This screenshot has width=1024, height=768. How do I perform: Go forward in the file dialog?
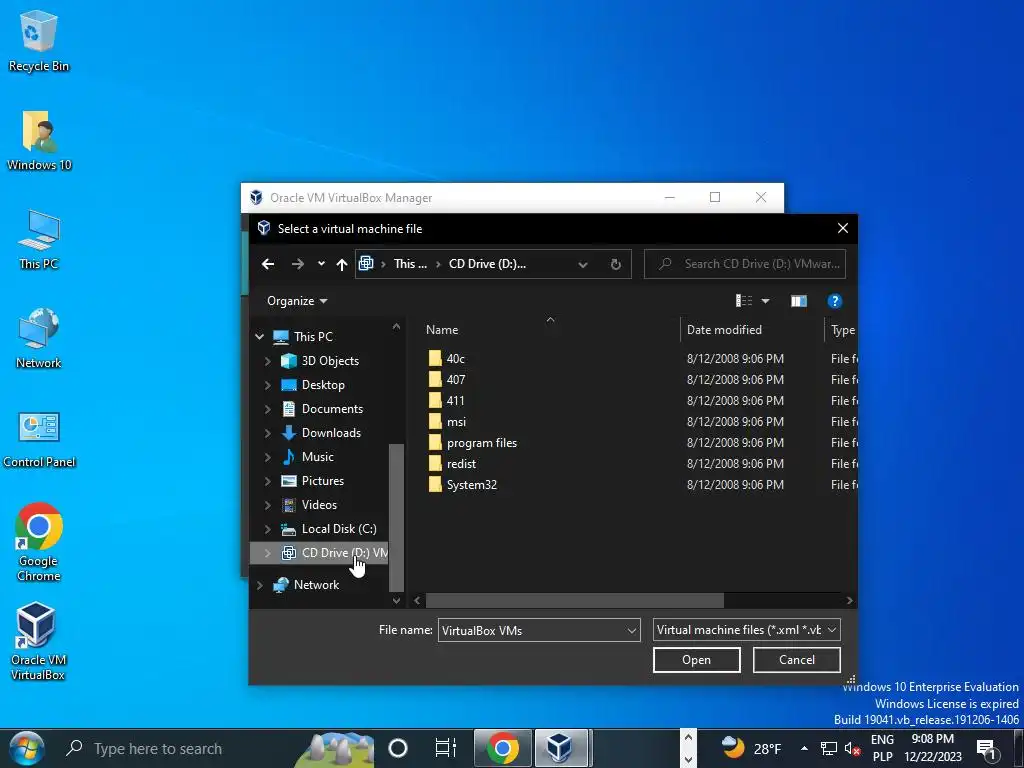pos(298,264)
